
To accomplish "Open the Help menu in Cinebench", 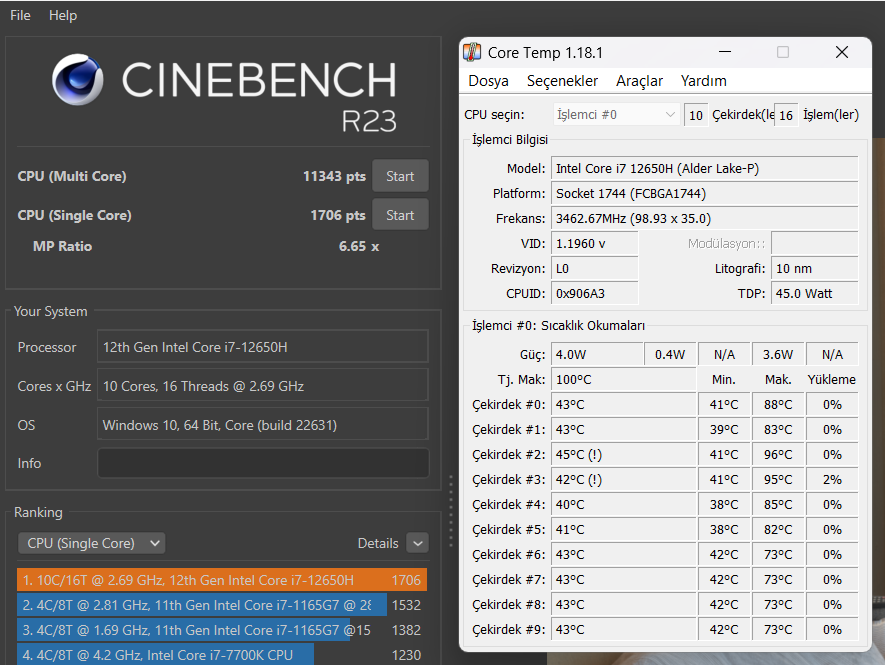I will pos(63,15).
